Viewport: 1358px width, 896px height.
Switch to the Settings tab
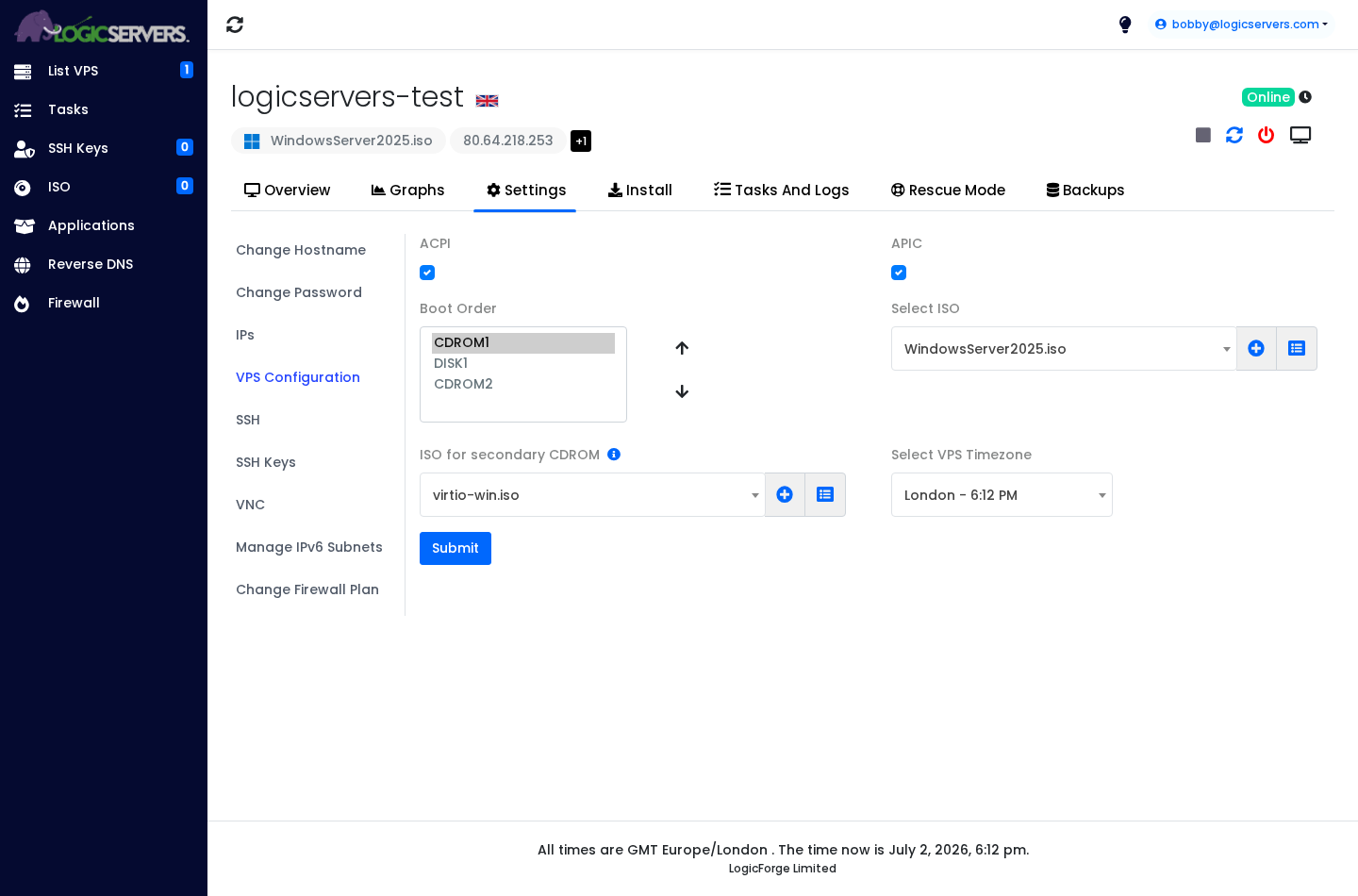526,191
